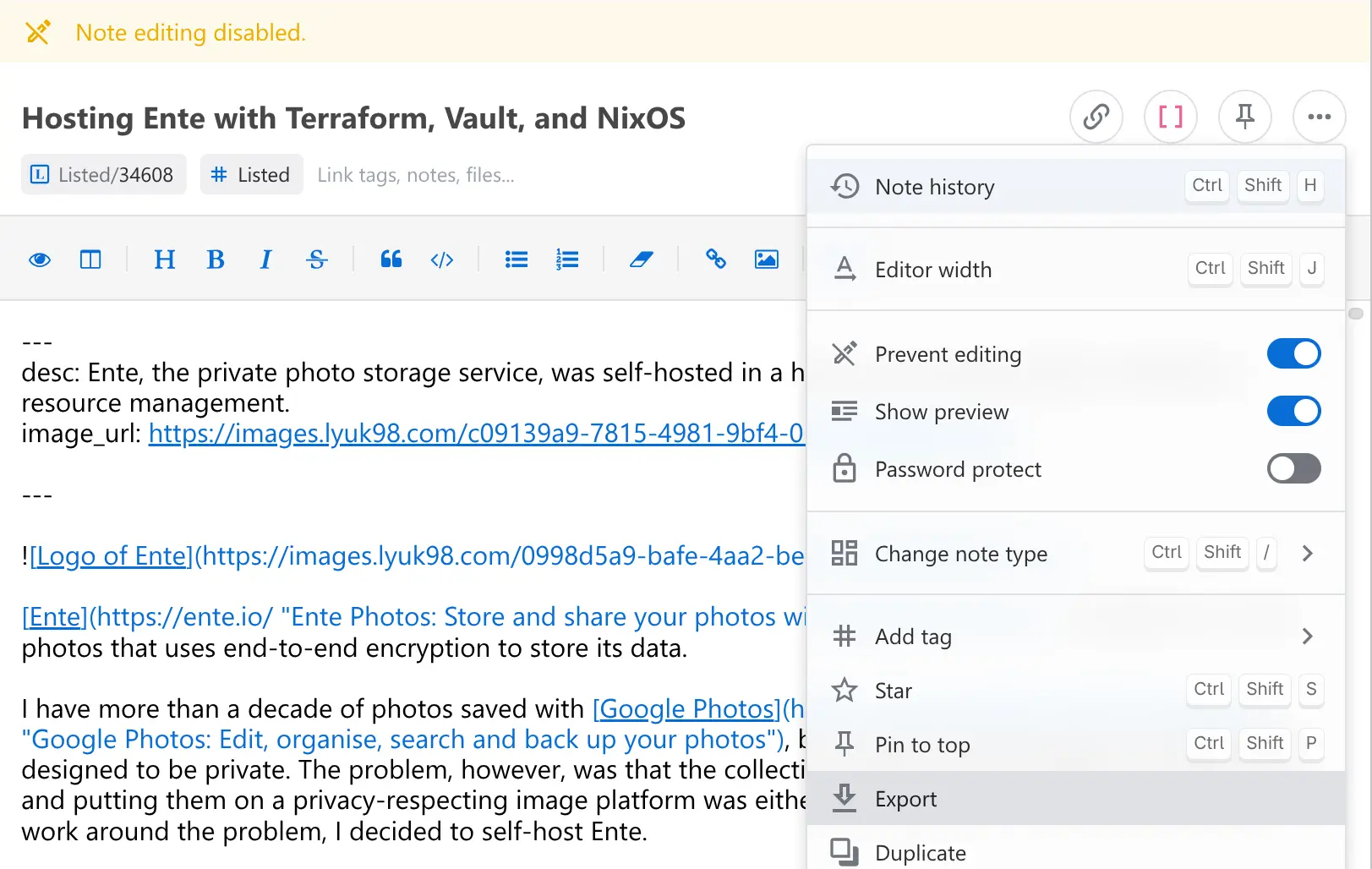Disable the Prevent editing toggle

tap(1293, 353)
